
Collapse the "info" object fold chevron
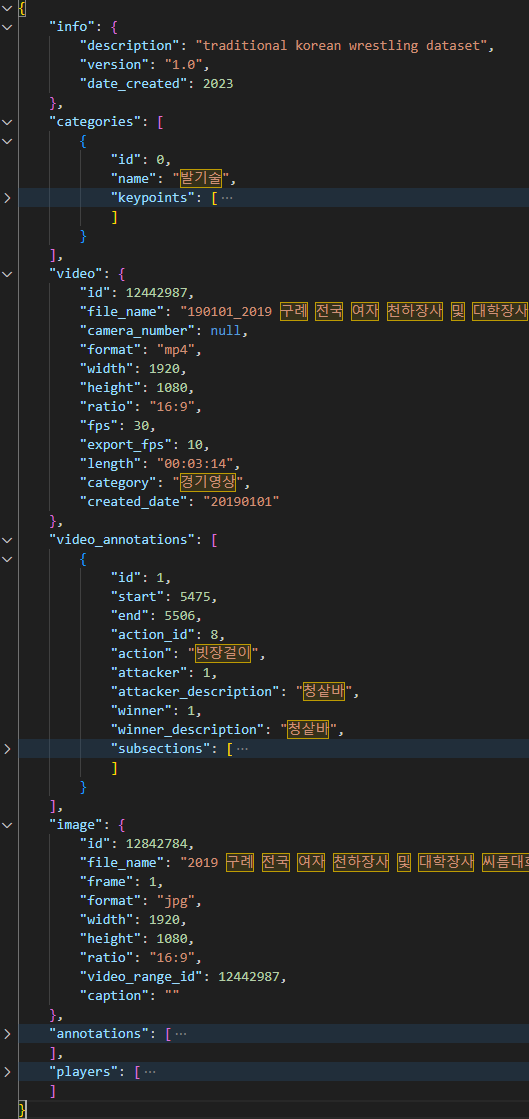[x=7, y=26]
